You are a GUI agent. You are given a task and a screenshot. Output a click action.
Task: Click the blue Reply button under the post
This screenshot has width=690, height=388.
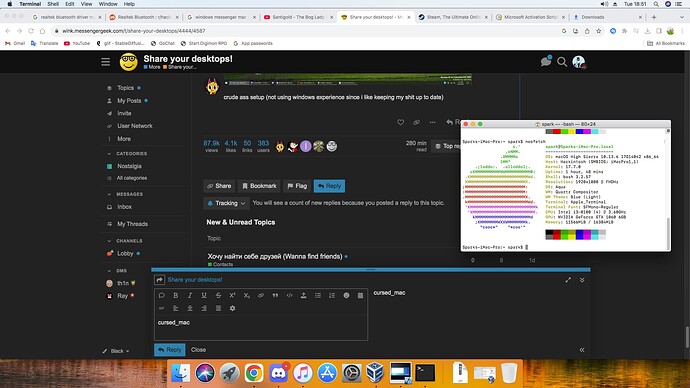[329, 186]
